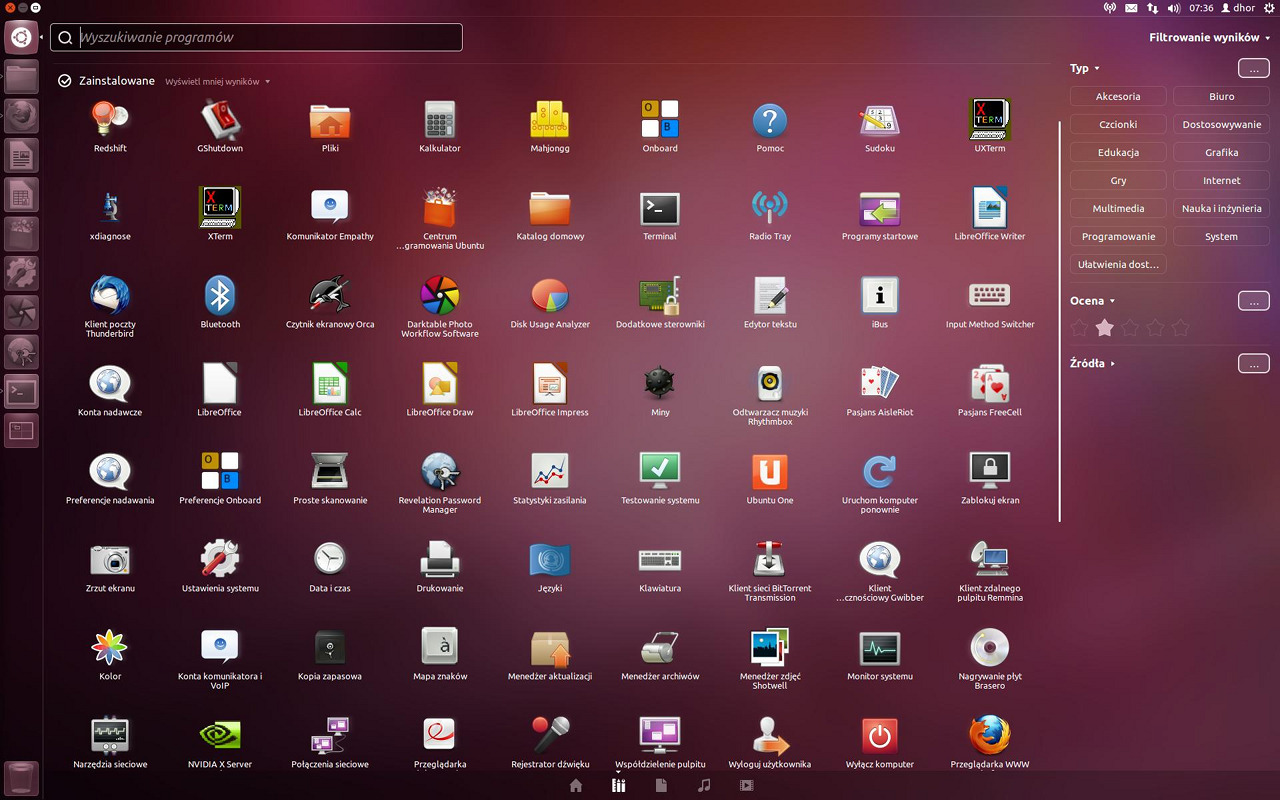Launch LibreOffice Writer

pyautogui.click(x=990, y=215)
